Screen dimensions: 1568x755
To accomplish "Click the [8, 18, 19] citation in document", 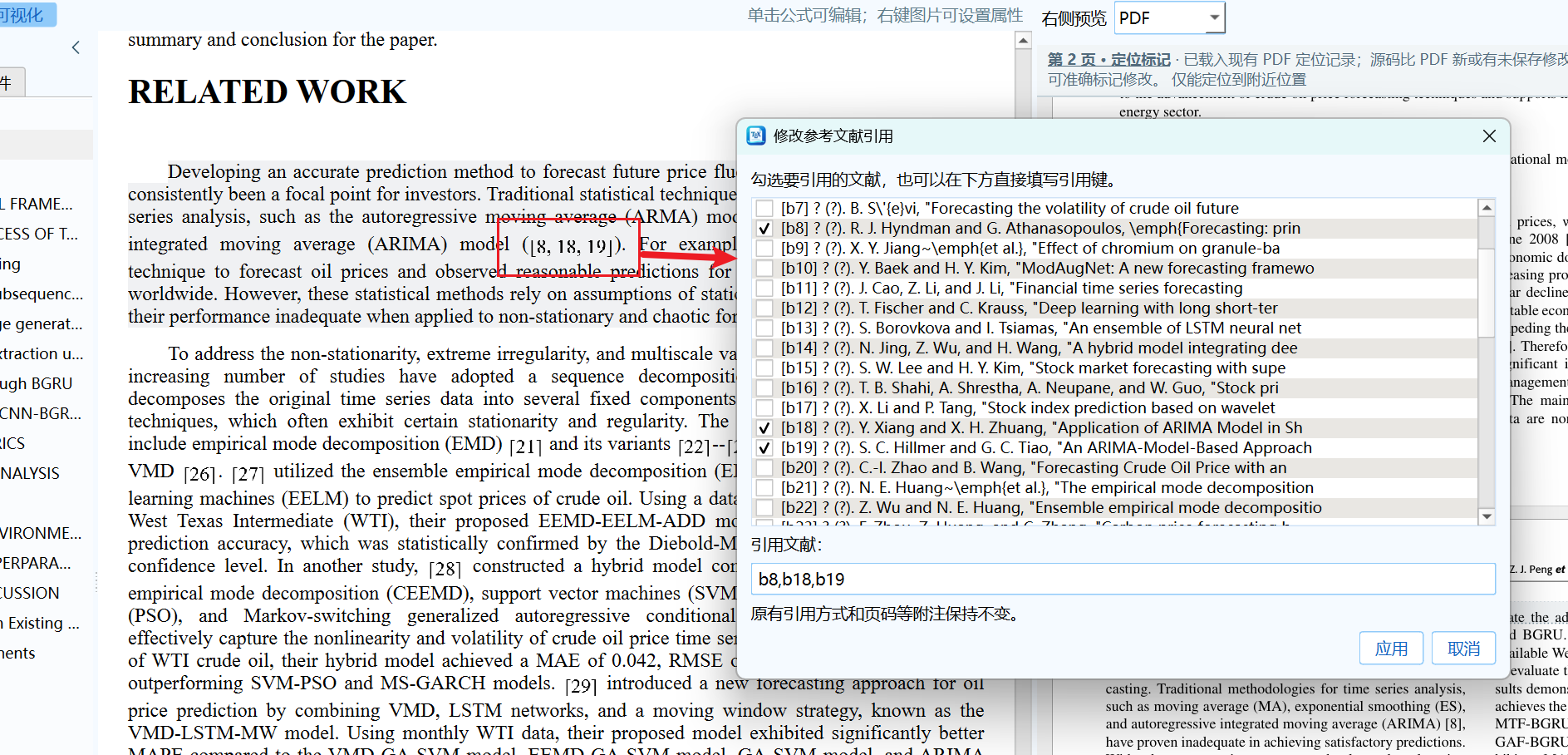I will 573,245.
